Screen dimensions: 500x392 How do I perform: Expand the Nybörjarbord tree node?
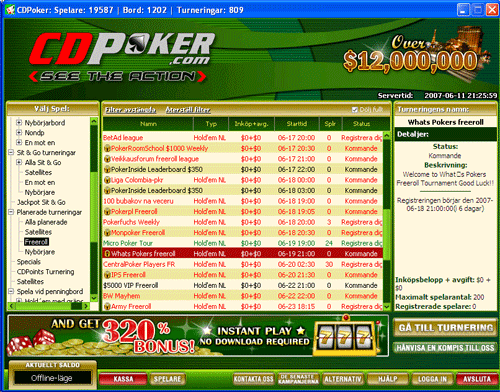pyautogui.click(x=19, y=123)
